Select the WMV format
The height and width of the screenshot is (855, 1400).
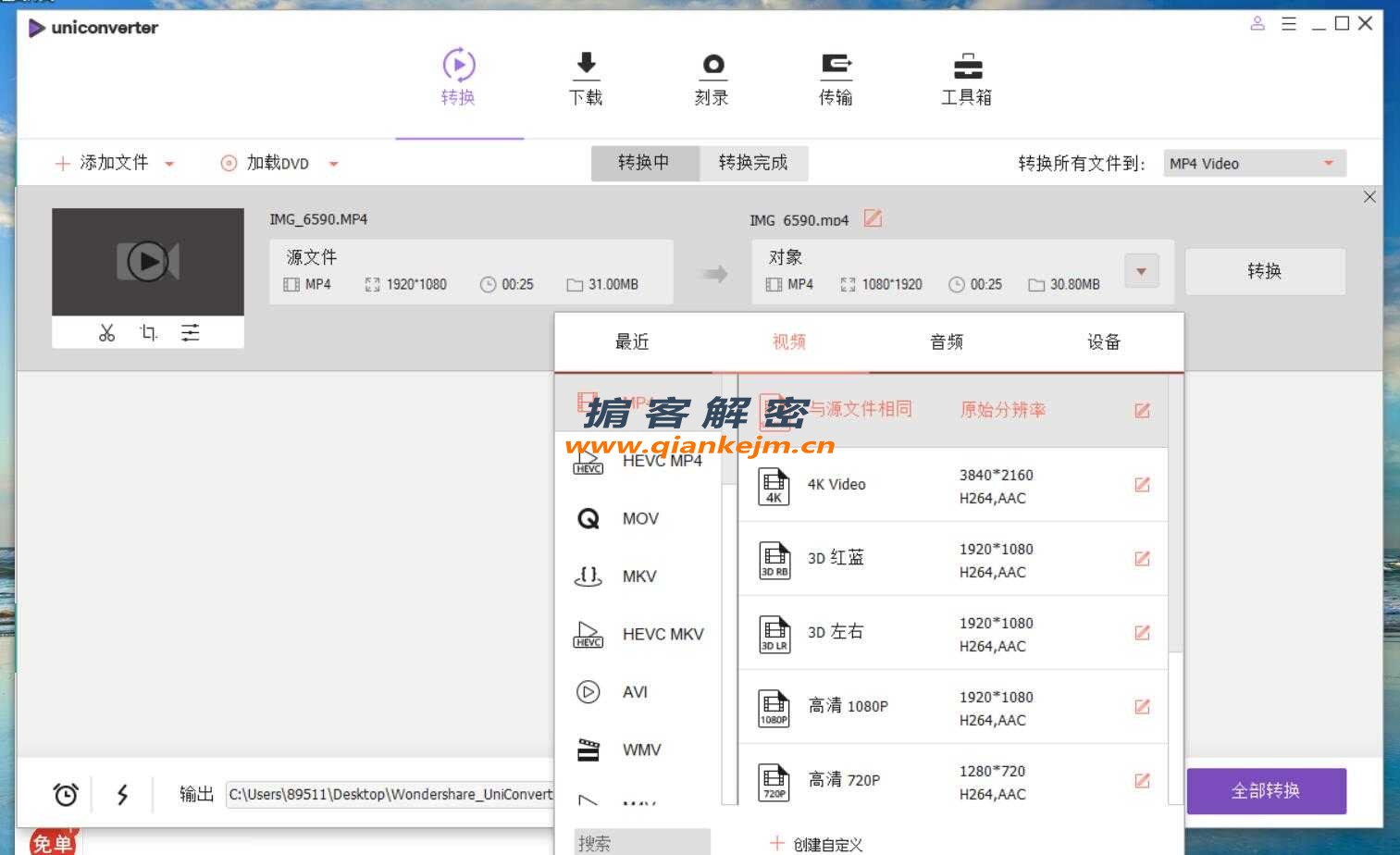pyautogui.click(x=638, y=750)
